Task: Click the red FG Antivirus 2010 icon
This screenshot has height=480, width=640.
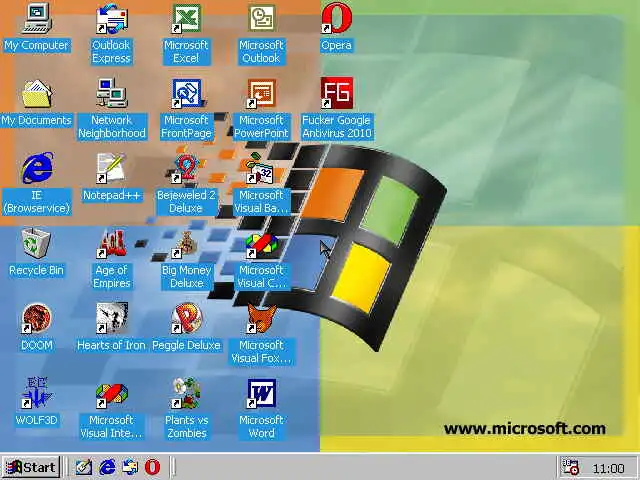Action: click(336, 93)
